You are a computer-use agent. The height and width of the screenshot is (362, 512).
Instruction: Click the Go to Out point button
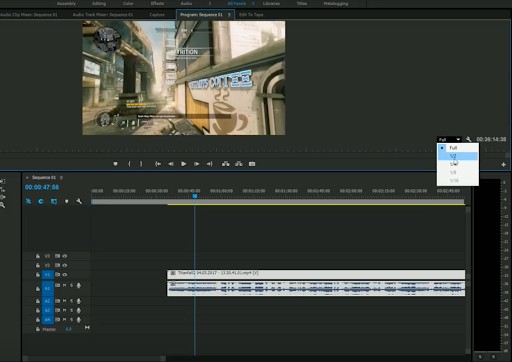tap(209, 164)
